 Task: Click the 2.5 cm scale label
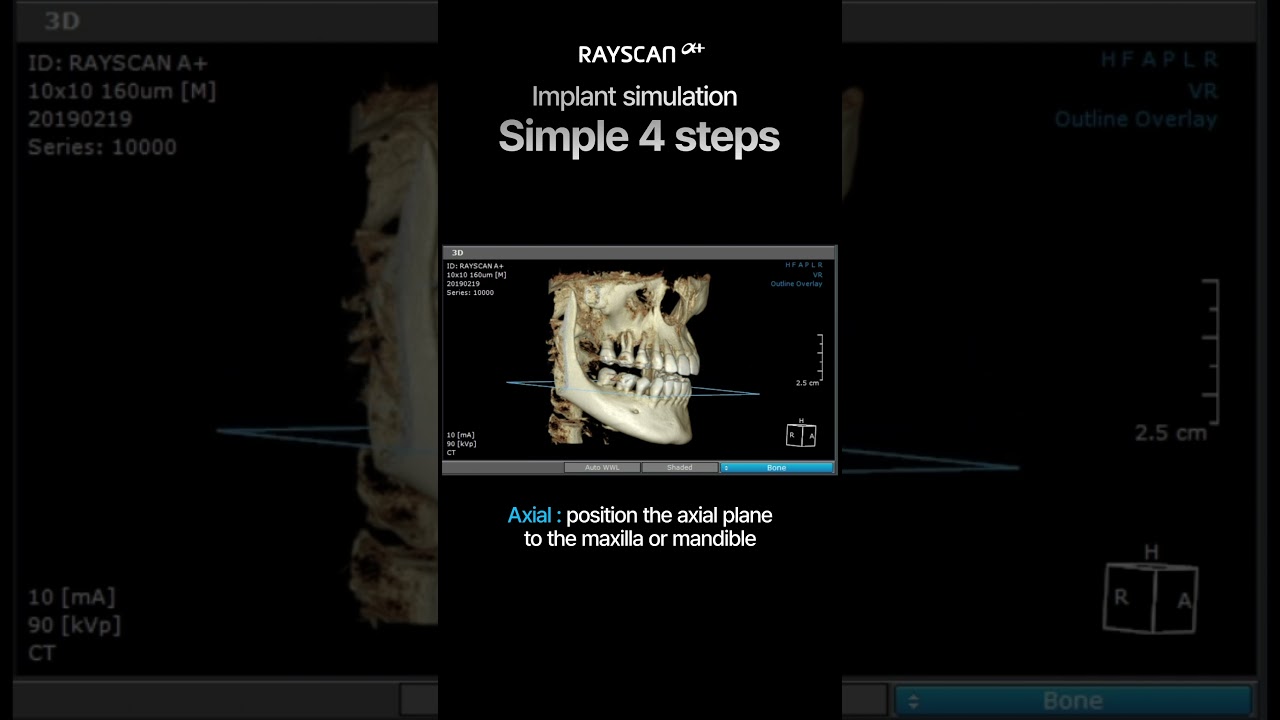point(807,383)
